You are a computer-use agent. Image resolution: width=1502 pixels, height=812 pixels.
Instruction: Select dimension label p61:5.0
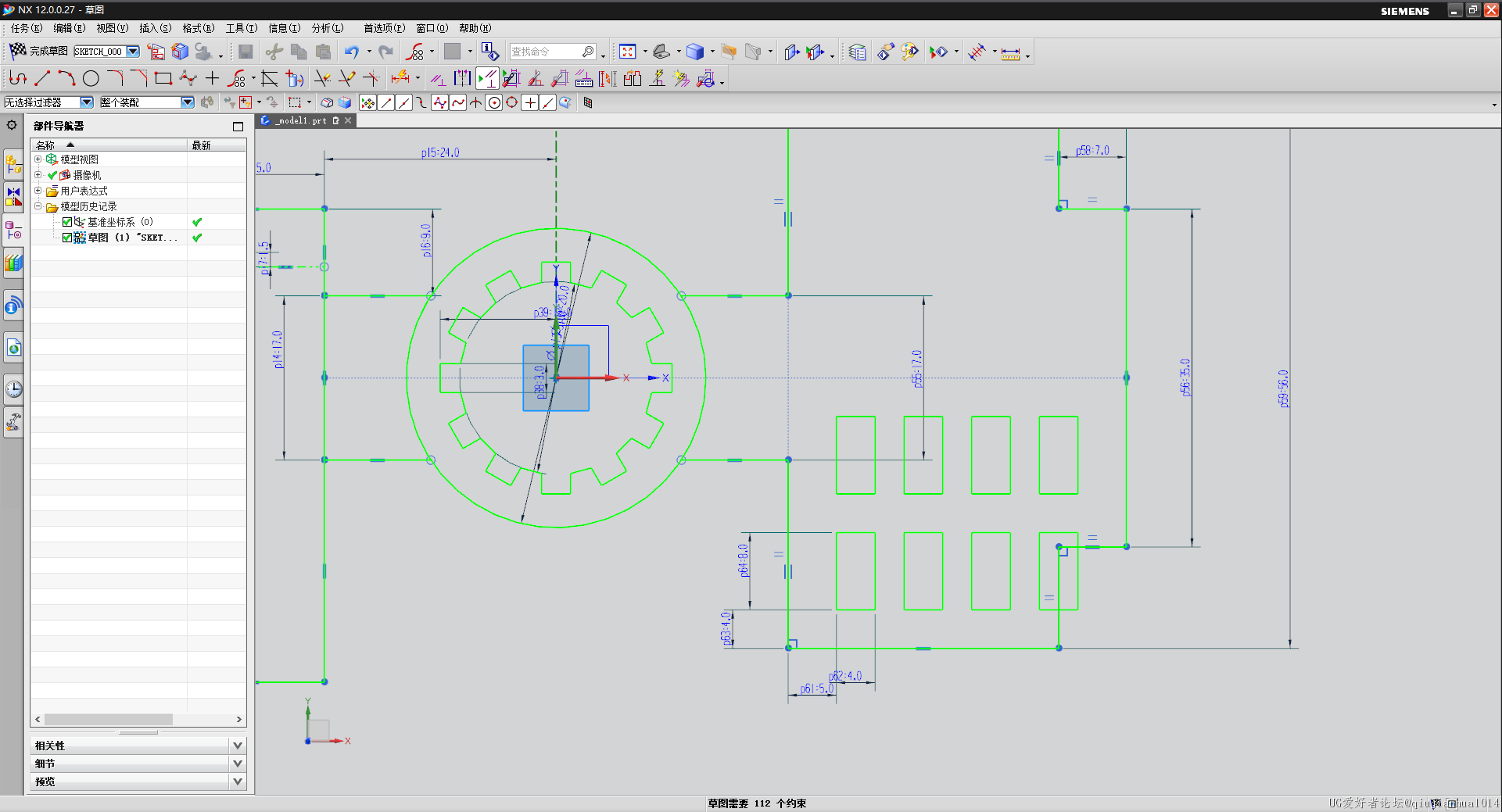(816, 689)
